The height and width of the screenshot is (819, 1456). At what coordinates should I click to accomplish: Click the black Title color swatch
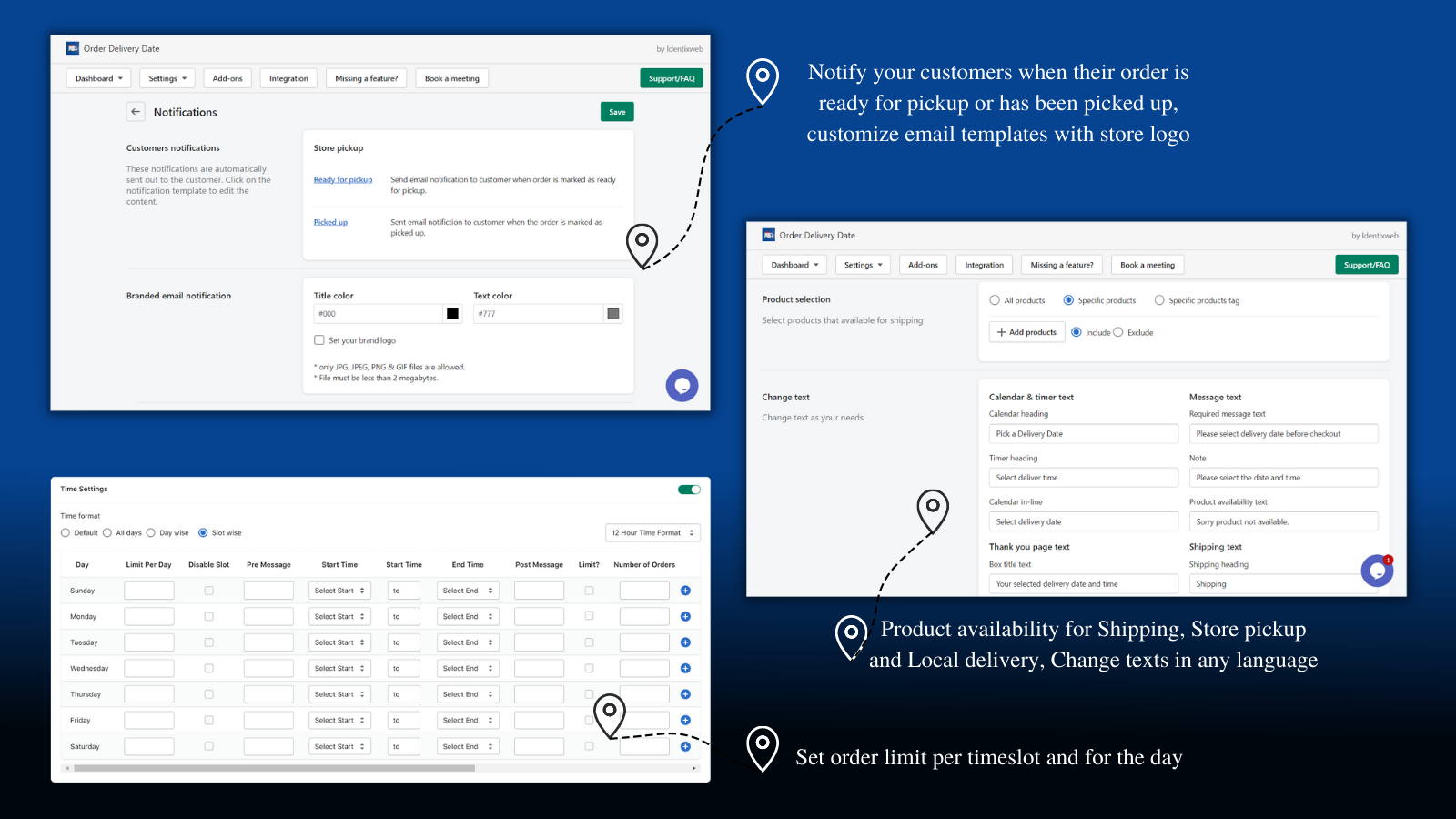coord(452,314)
